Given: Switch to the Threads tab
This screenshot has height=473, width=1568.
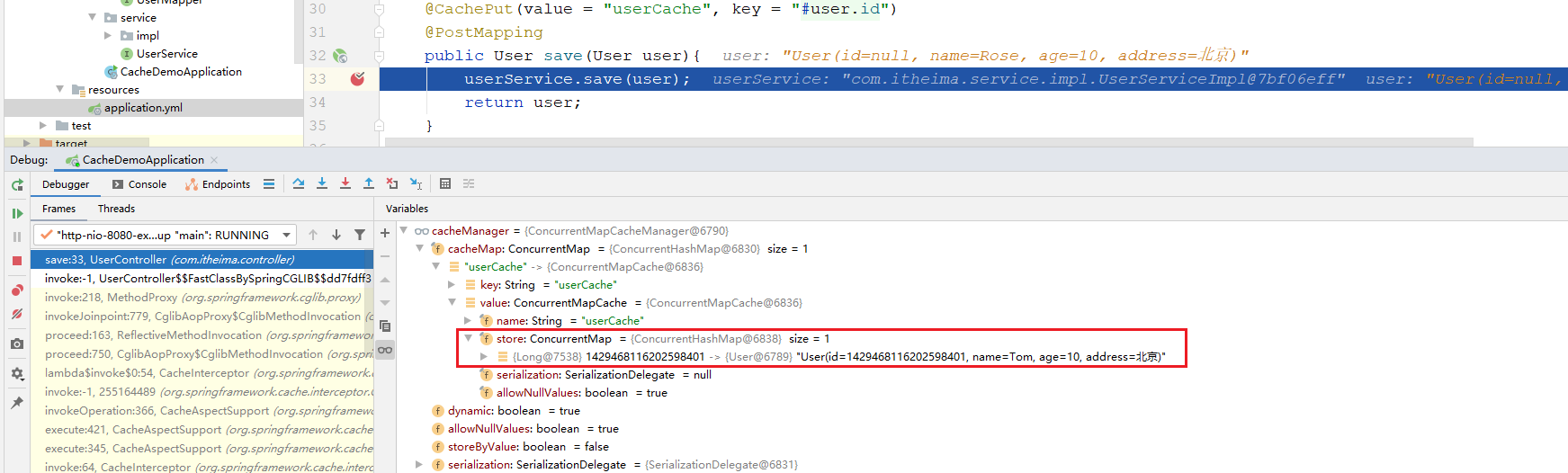Looking at the screenshot, I should coord(116,209).
